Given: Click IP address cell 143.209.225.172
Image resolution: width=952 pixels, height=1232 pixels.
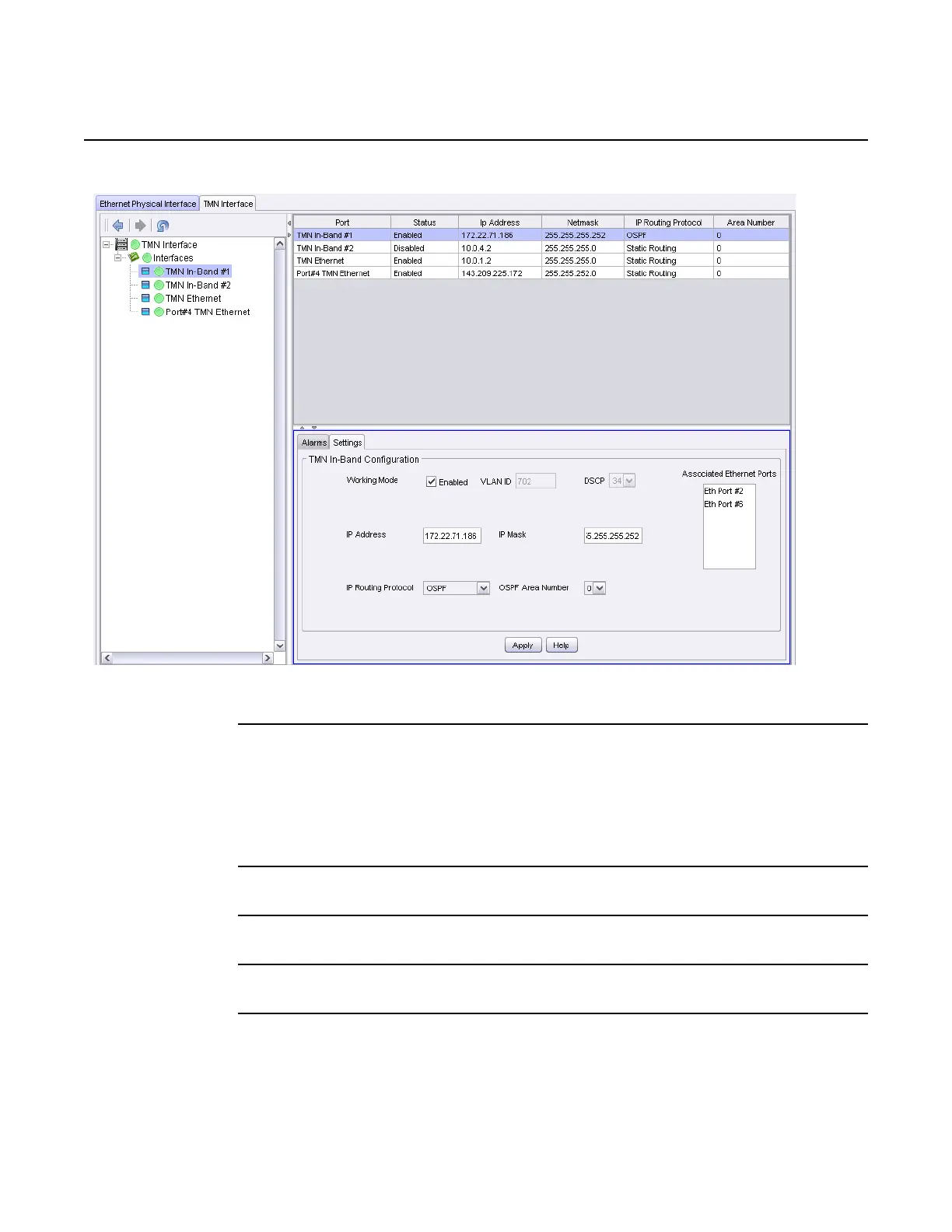Looking at the screenshot, I should pos(500,273).
